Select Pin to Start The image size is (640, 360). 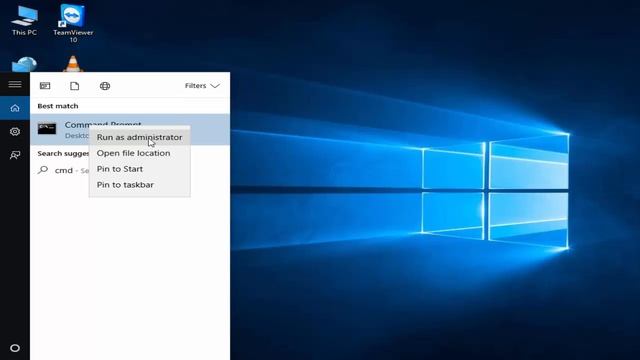140,169
